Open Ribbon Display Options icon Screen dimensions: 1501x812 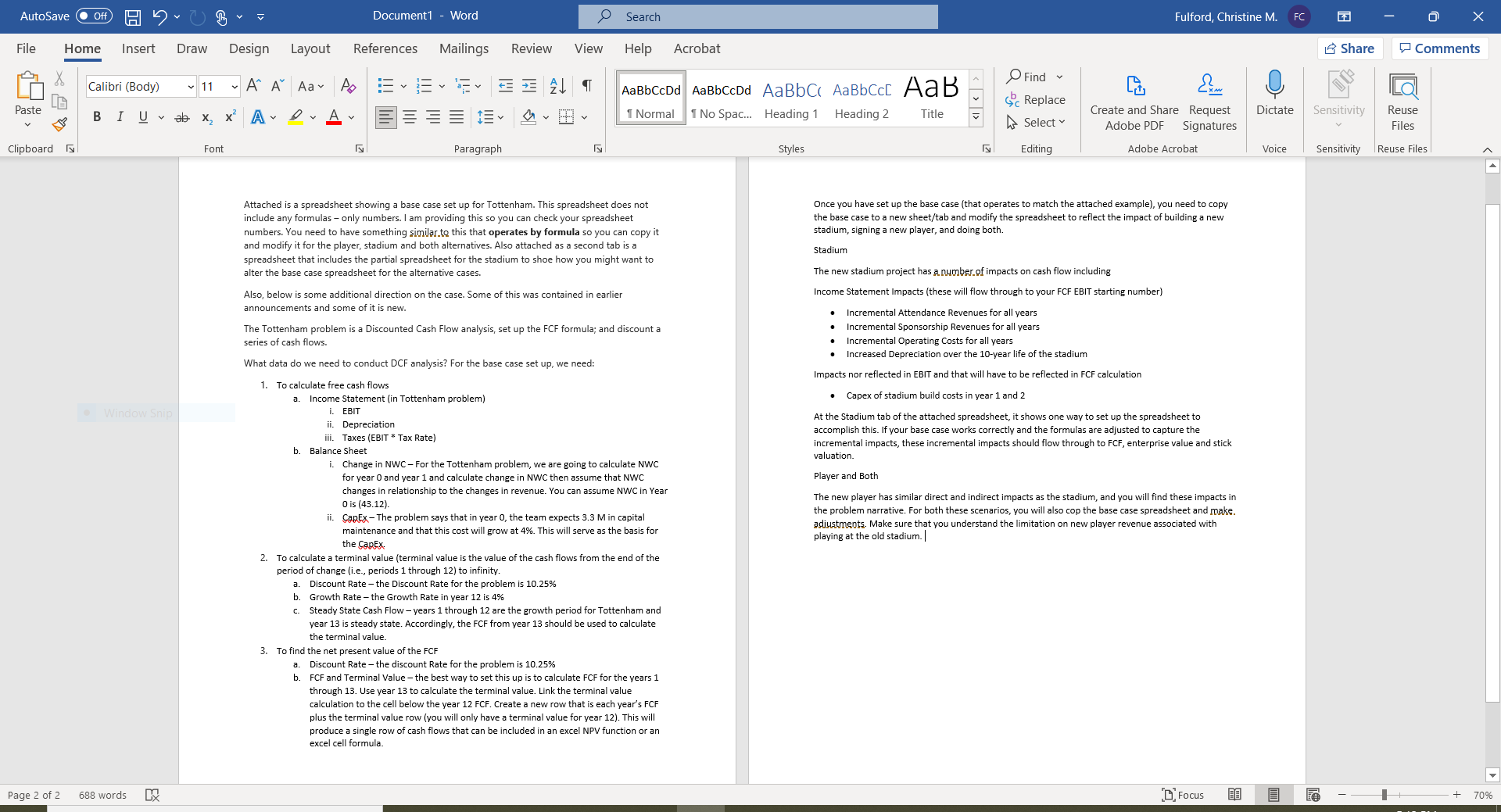pyautogui.click(x=1344, y=16)
